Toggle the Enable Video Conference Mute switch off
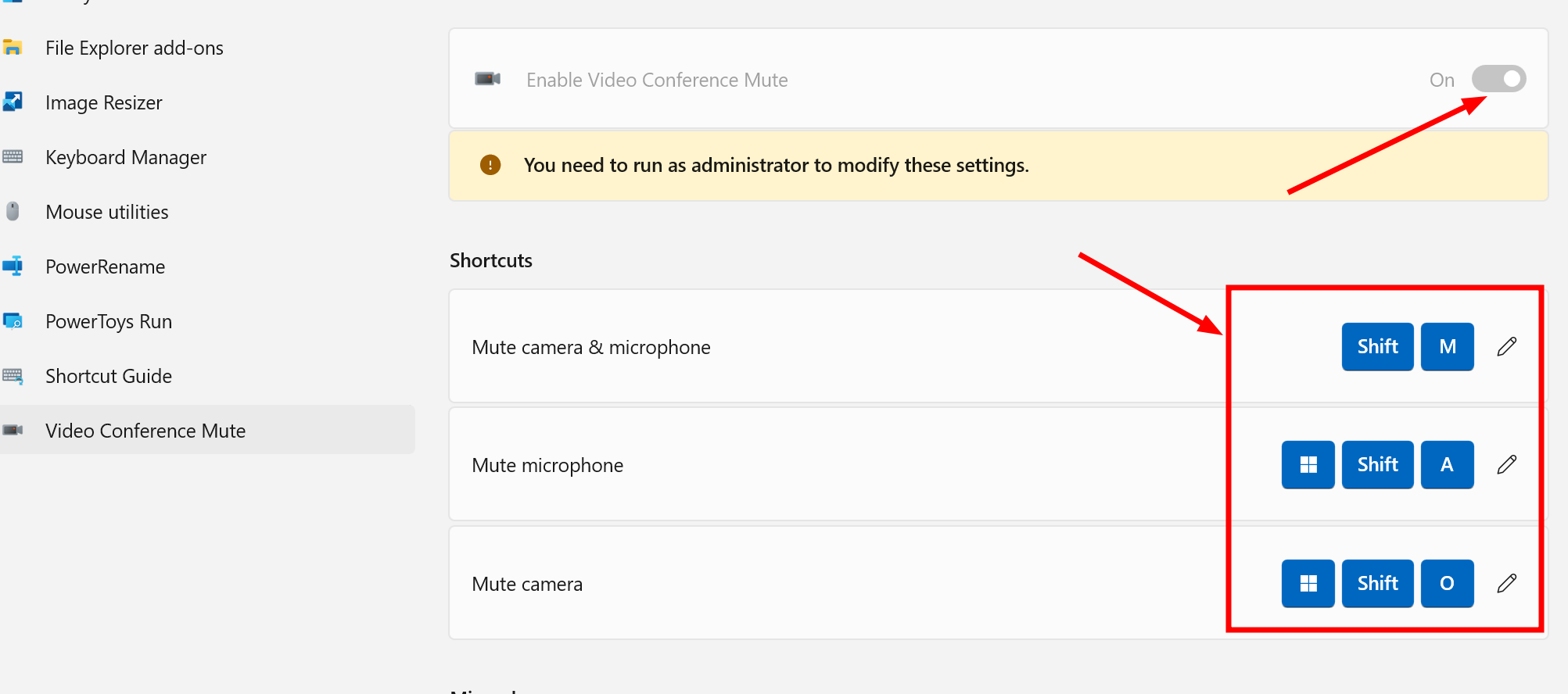Image resolution: width=1568 pixels, height=694 pixels. [1498, 79]
